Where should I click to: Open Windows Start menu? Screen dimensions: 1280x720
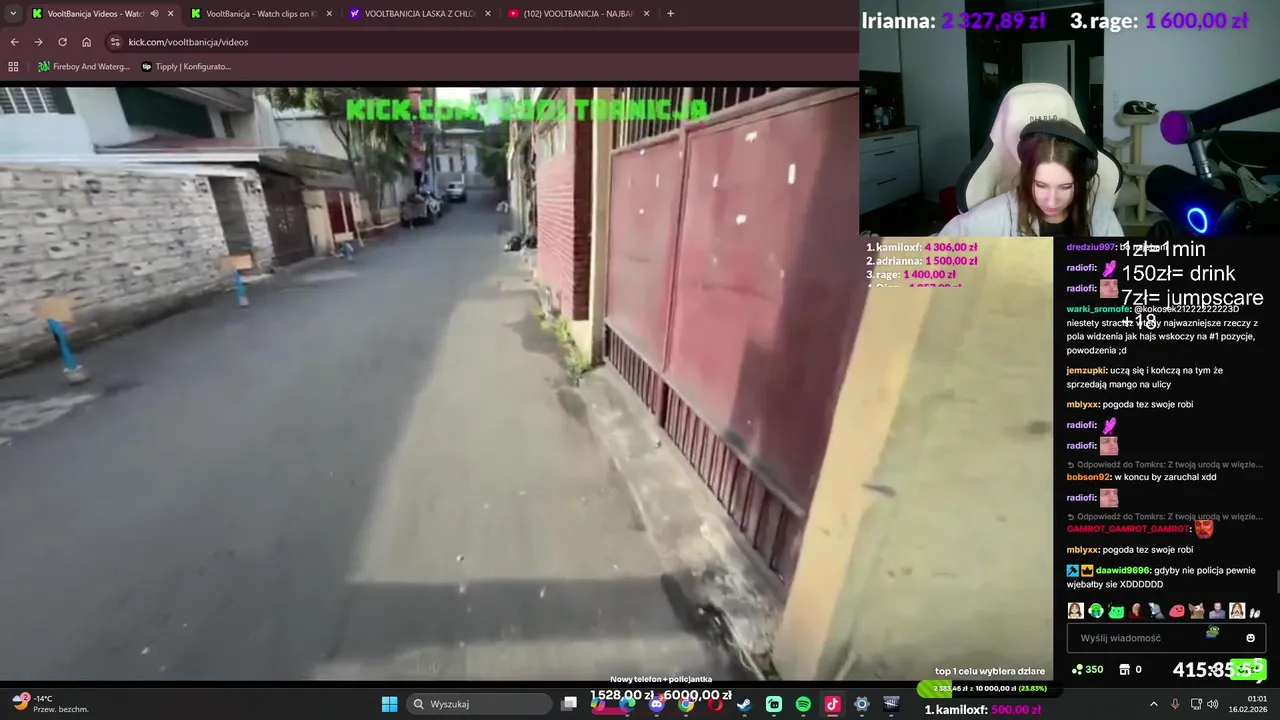(x=389, y=704)
